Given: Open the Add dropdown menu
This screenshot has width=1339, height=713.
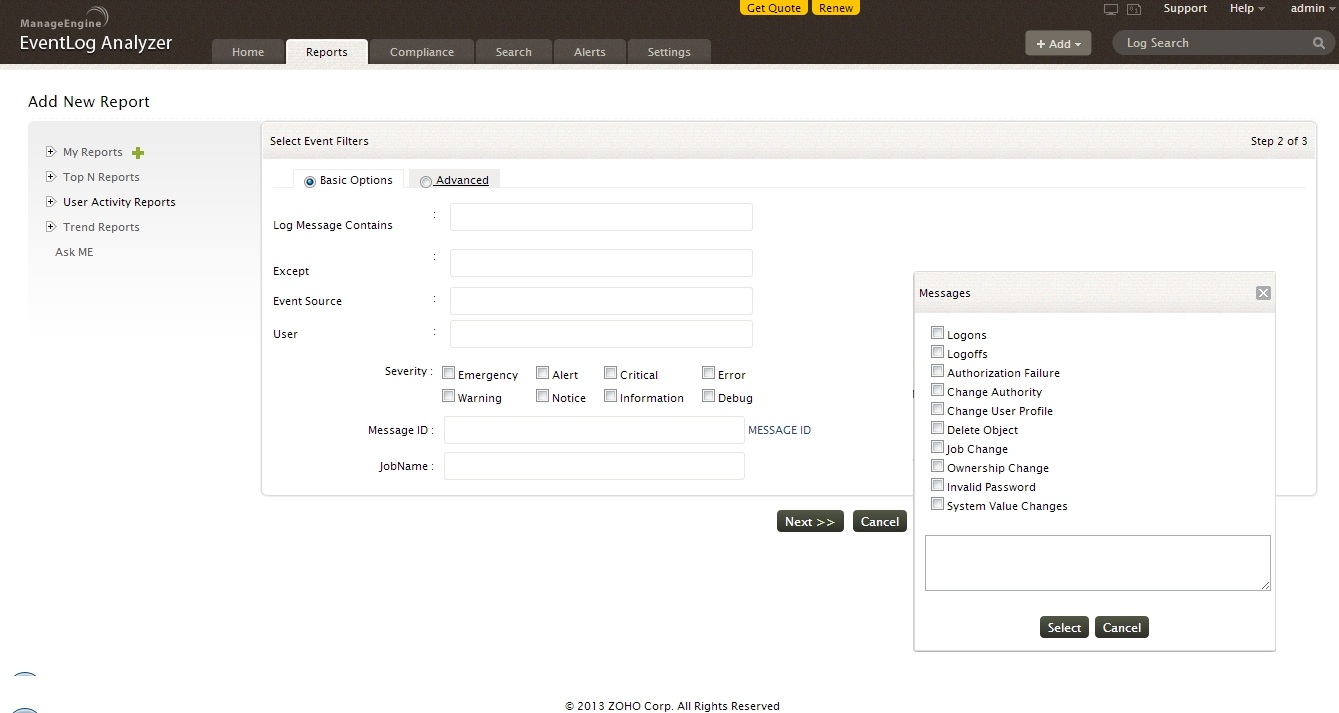Looking at the screenshot, I should (x=1058, y=44).
